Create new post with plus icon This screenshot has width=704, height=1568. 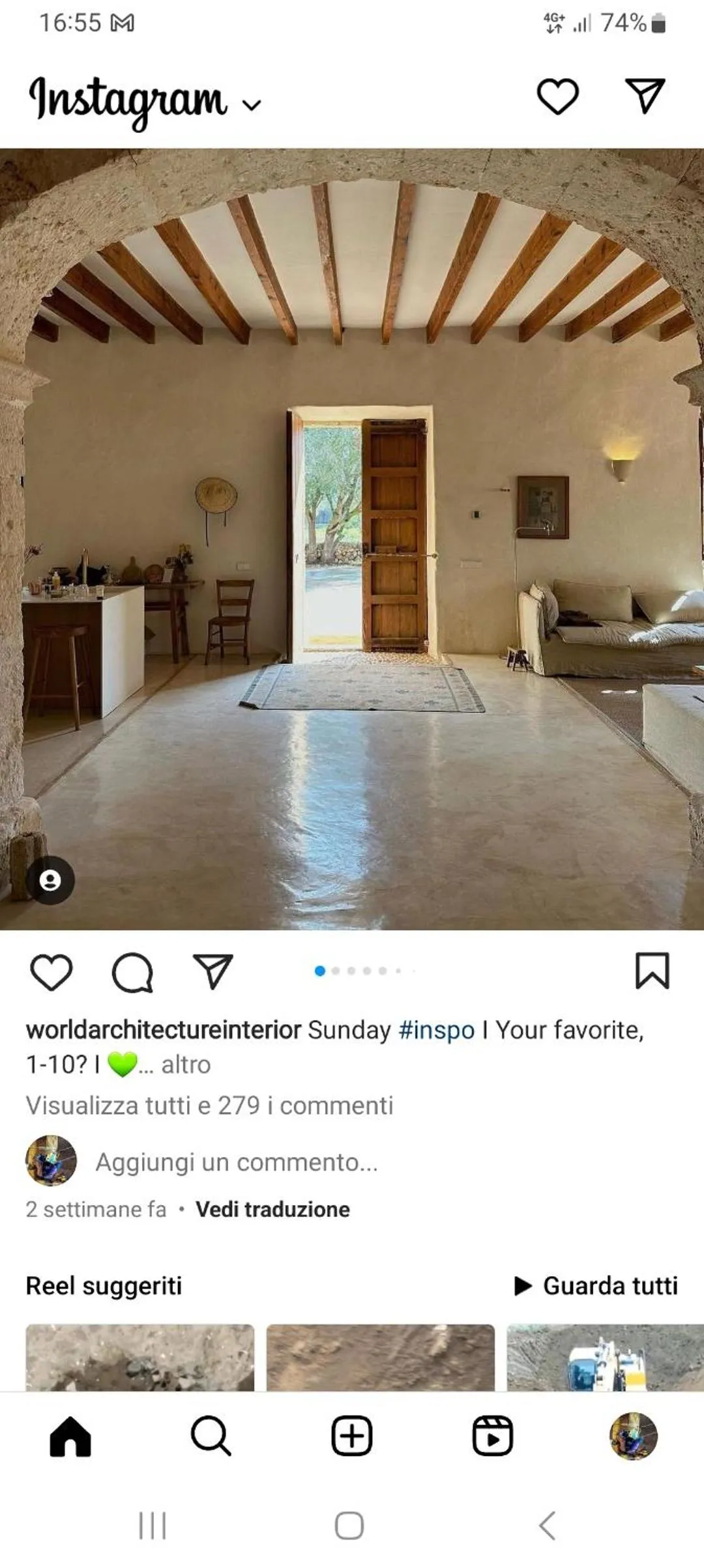352,1436
